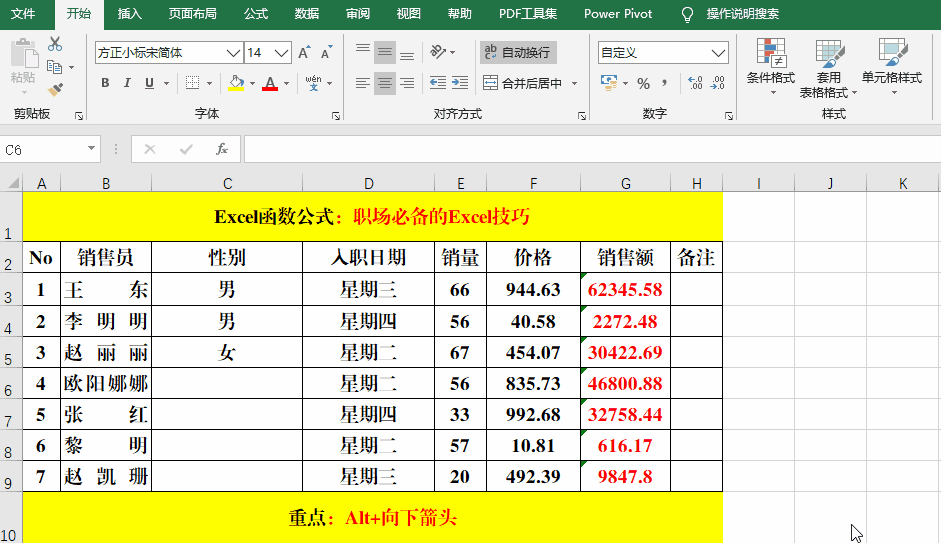Open the 文件 (File) tab
This screenshot has height=543, width=941.
click(x=23, y=14)
